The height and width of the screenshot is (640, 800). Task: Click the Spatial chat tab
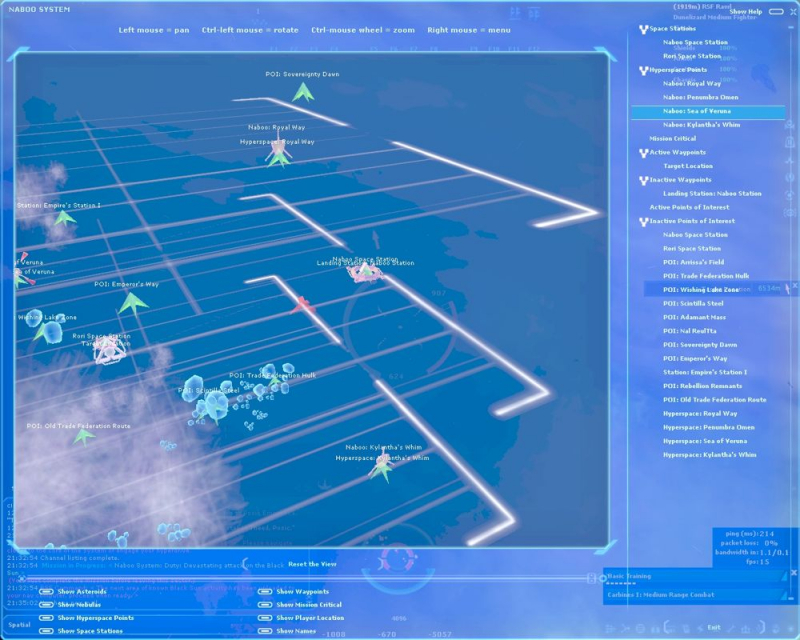point(19,625)
